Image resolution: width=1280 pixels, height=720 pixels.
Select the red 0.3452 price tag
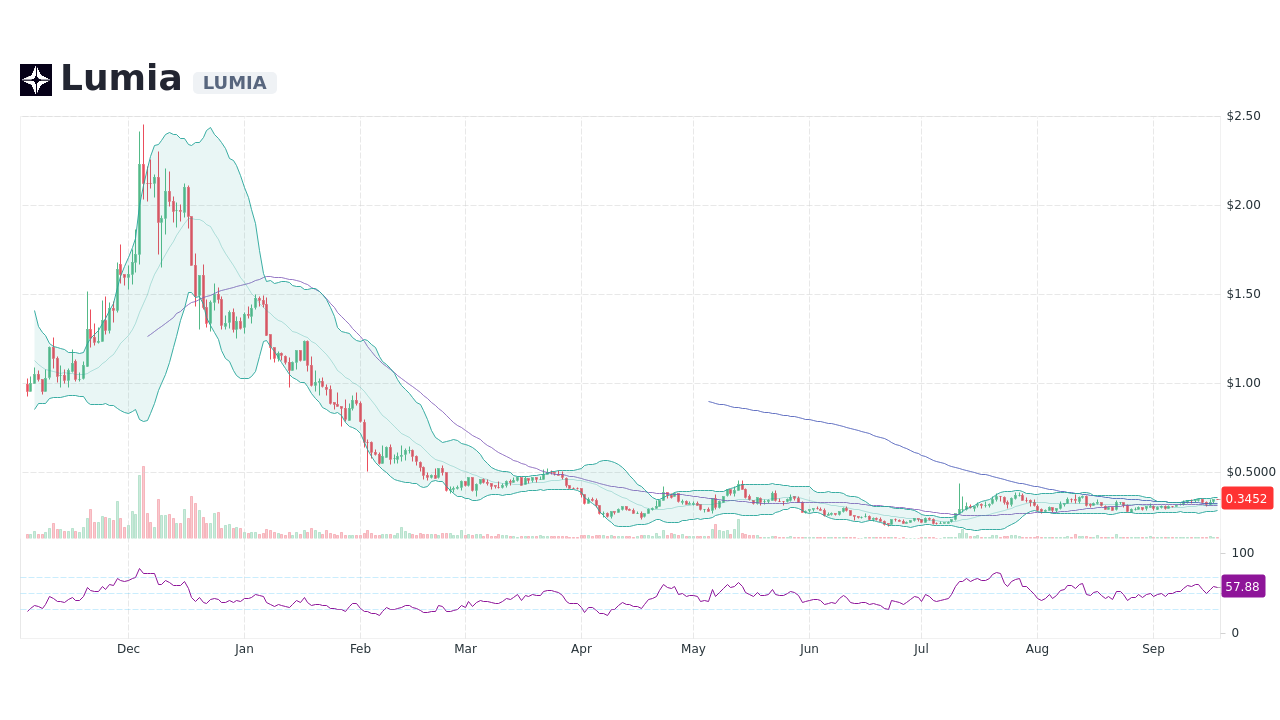pyautogui.click(x=1246, y=498)
